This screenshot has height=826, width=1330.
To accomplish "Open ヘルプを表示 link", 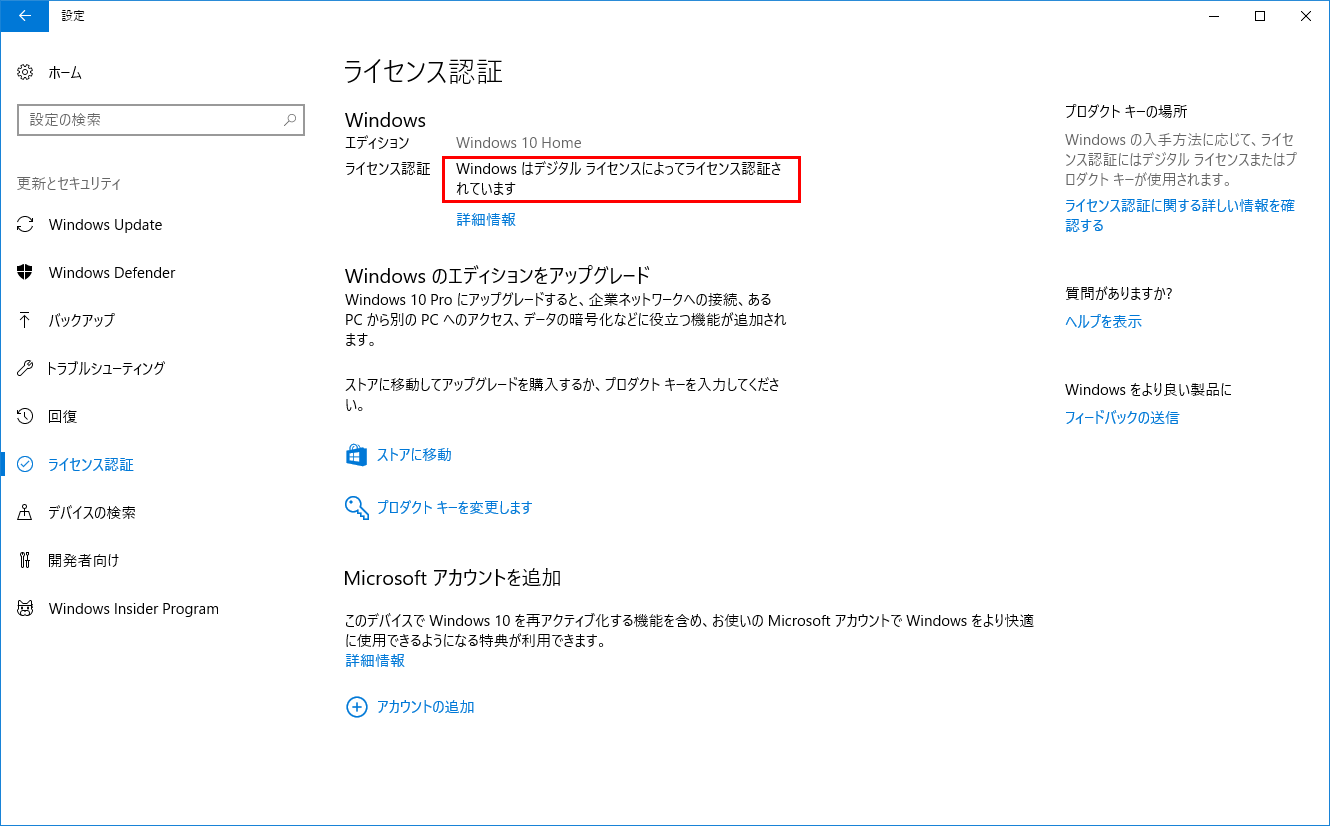I will pos(1103,322).
